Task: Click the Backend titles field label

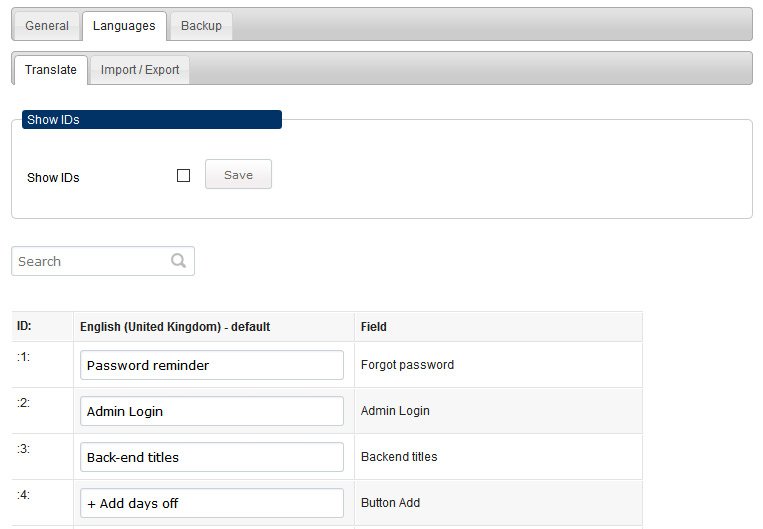Action: click(x=399, y=457)
